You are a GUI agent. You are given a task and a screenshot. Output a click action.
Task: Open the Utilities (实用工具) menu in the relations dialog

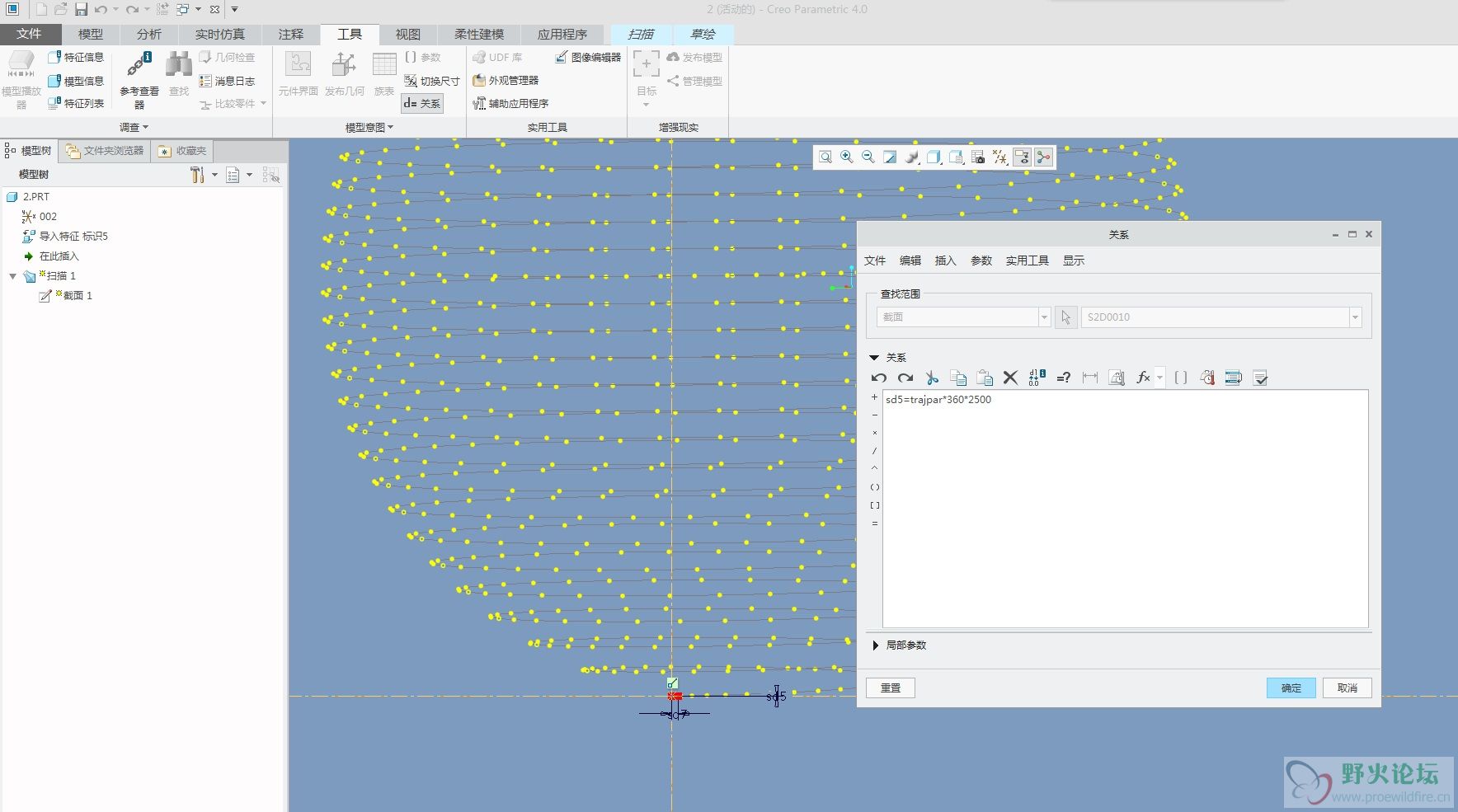(1027, 260)
